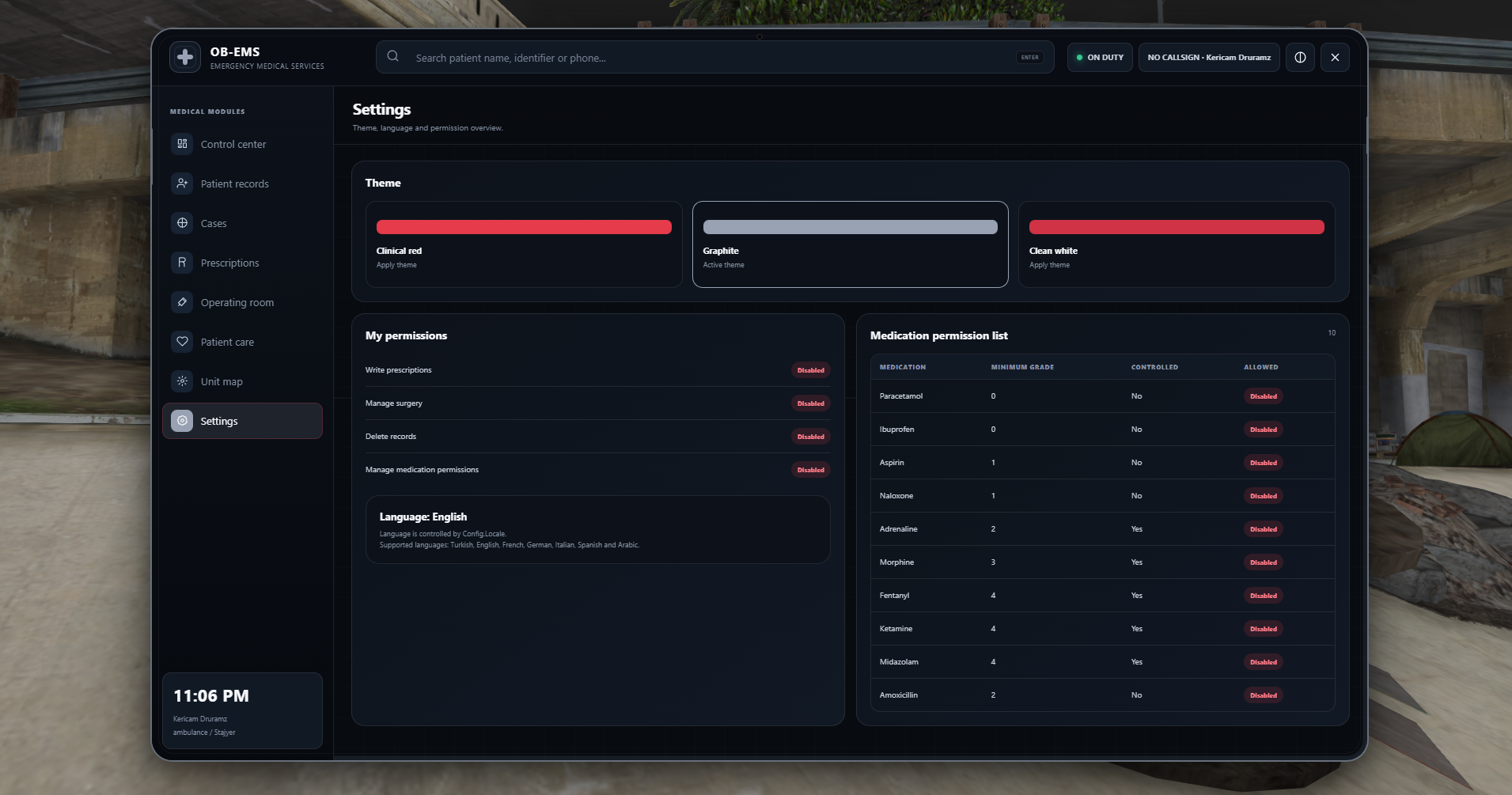Image resolution: width=1512 pixels, height=795 pixels.
Task: Open the Control center module icon
Action: 182,144
